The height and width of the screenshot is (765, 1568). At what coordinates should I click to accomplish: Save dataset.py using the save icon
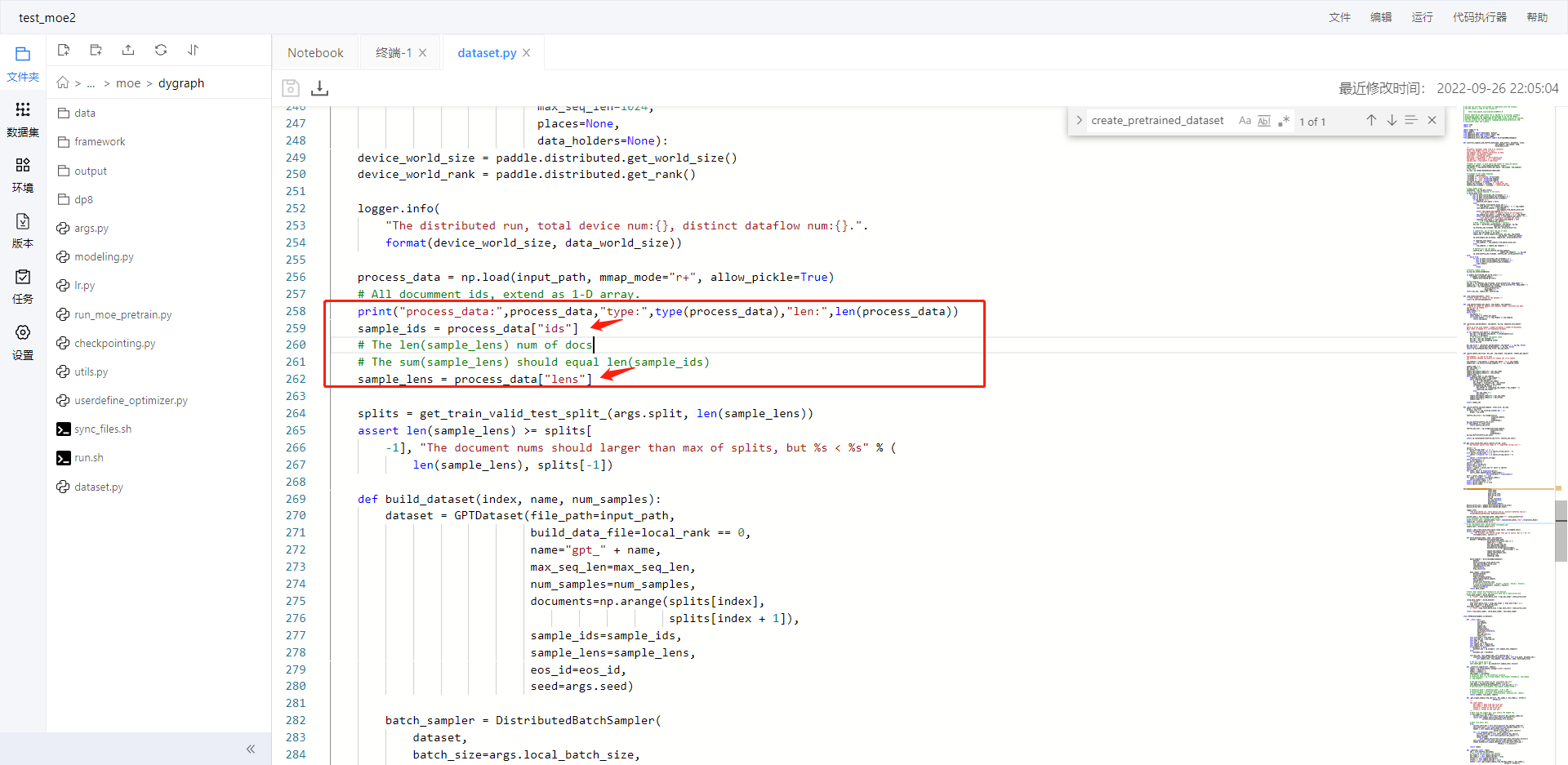[290, 87]
